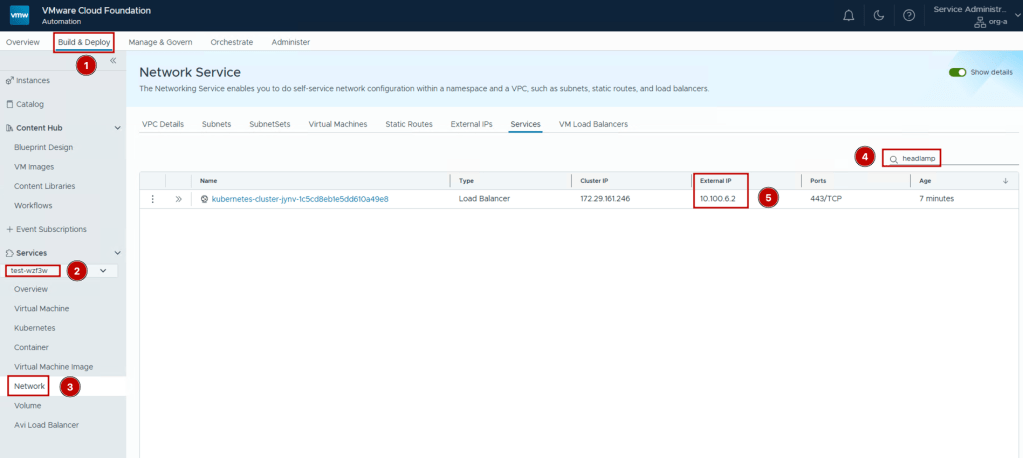Screen dimensions: 1023x458
Task: Open the Administer tab
Action: (291, 42)
